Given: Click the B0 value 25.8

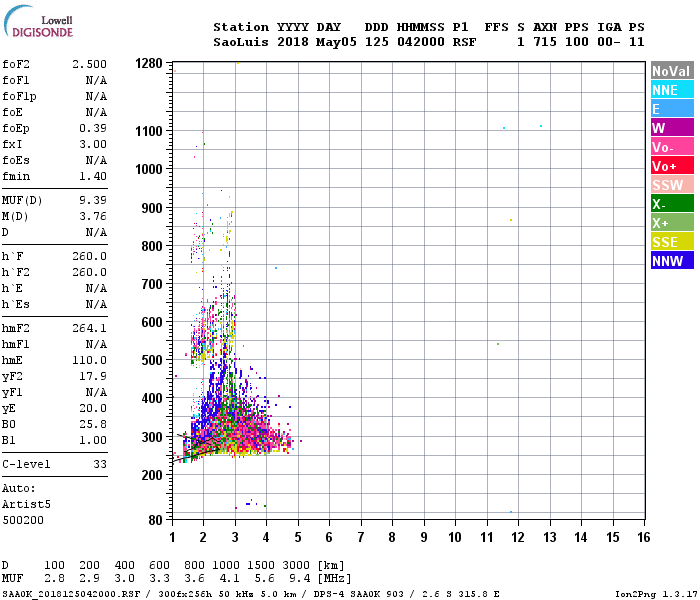Looking at the screenshot, I should coord(93,424).
